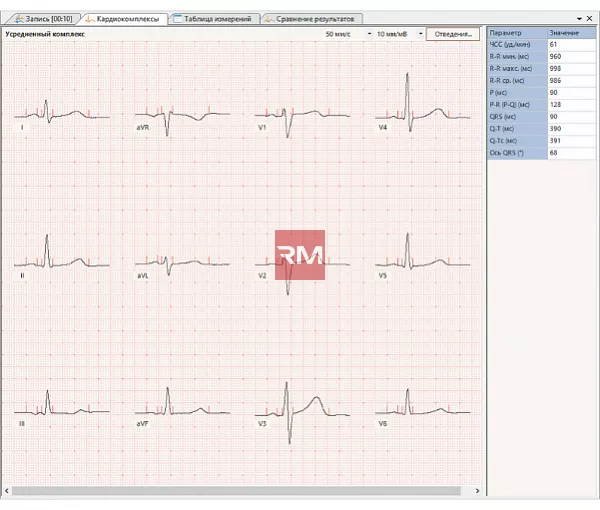The width and height of the screenshot is (600, 510).
Task: Click the V5 lead complex waveform
Action: 422,251
